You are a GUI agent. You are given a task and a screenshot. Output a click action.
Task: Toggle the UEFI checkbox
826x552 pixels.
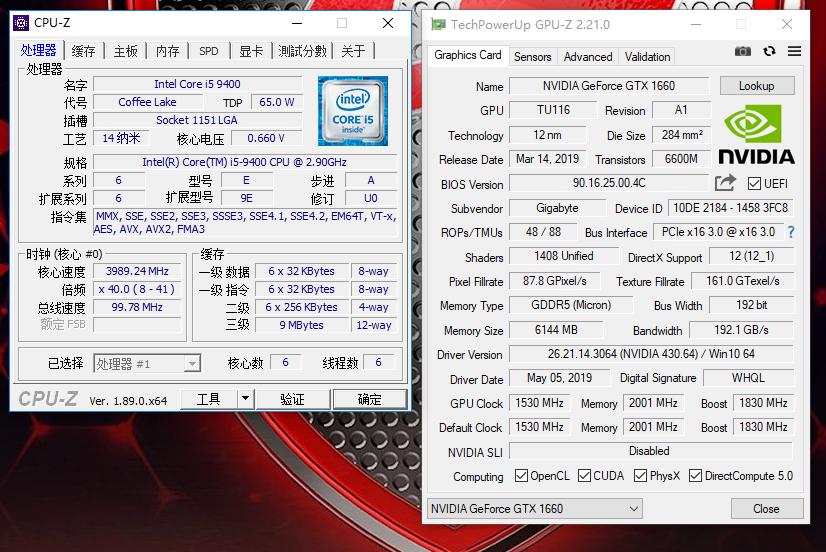point(754,183)
